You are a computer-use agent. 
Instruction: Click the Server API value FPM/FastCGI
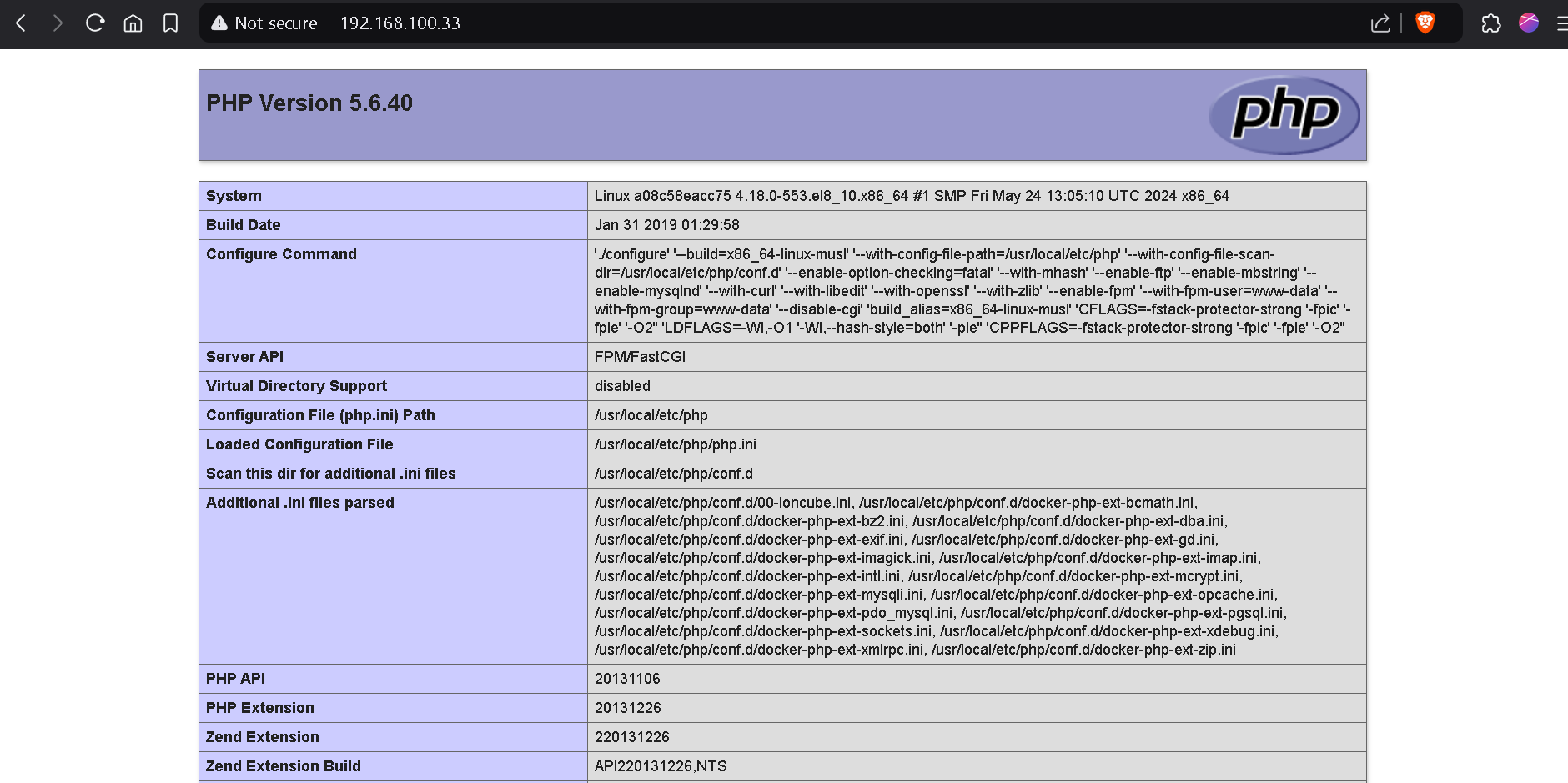(640, 357)
